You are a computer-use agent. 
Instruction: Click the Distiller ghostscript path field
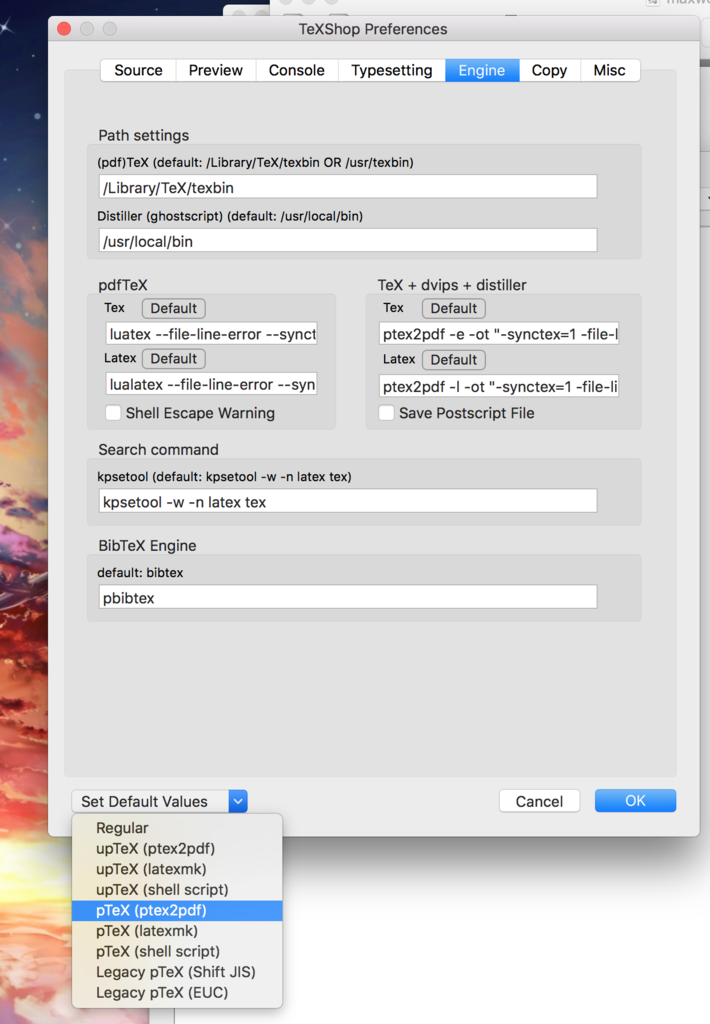click(347, 240)
